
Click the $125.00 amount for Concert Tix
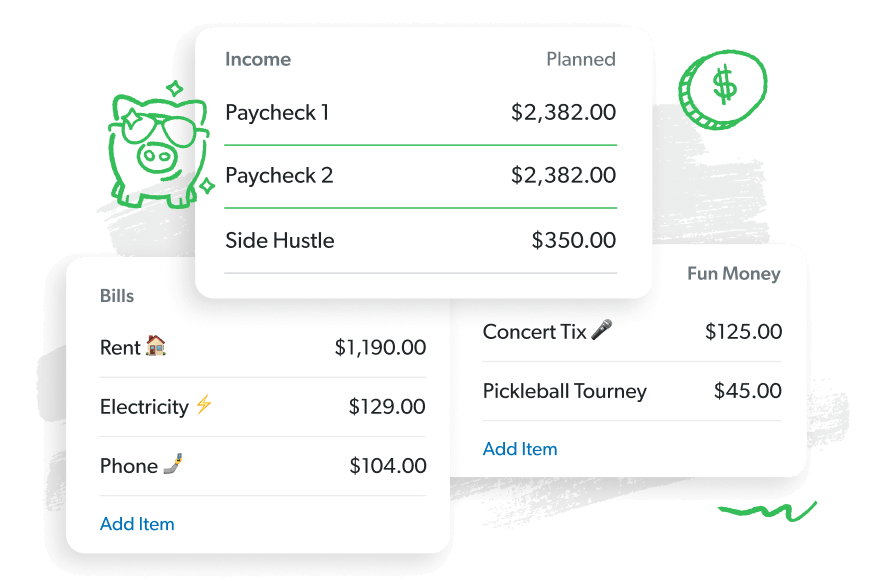tap(743, 331)
